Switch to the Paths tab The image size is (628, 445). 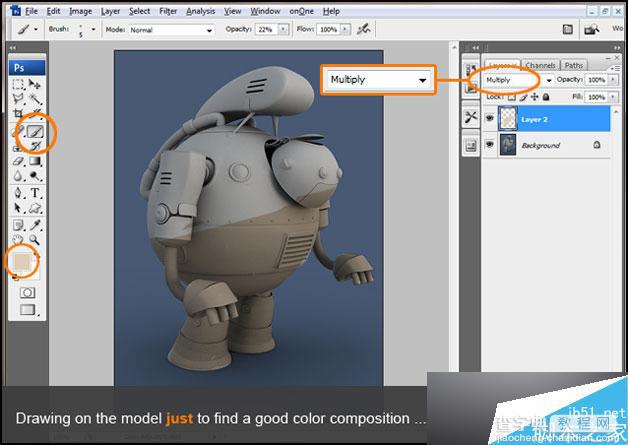(x=574, y=65)
